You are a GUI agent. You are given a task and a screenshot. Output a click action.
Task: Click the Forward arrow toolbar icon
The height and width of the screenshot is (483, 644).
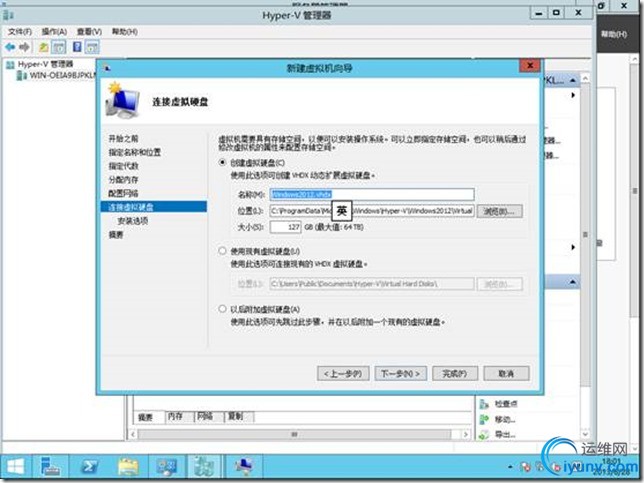point(24,47)
